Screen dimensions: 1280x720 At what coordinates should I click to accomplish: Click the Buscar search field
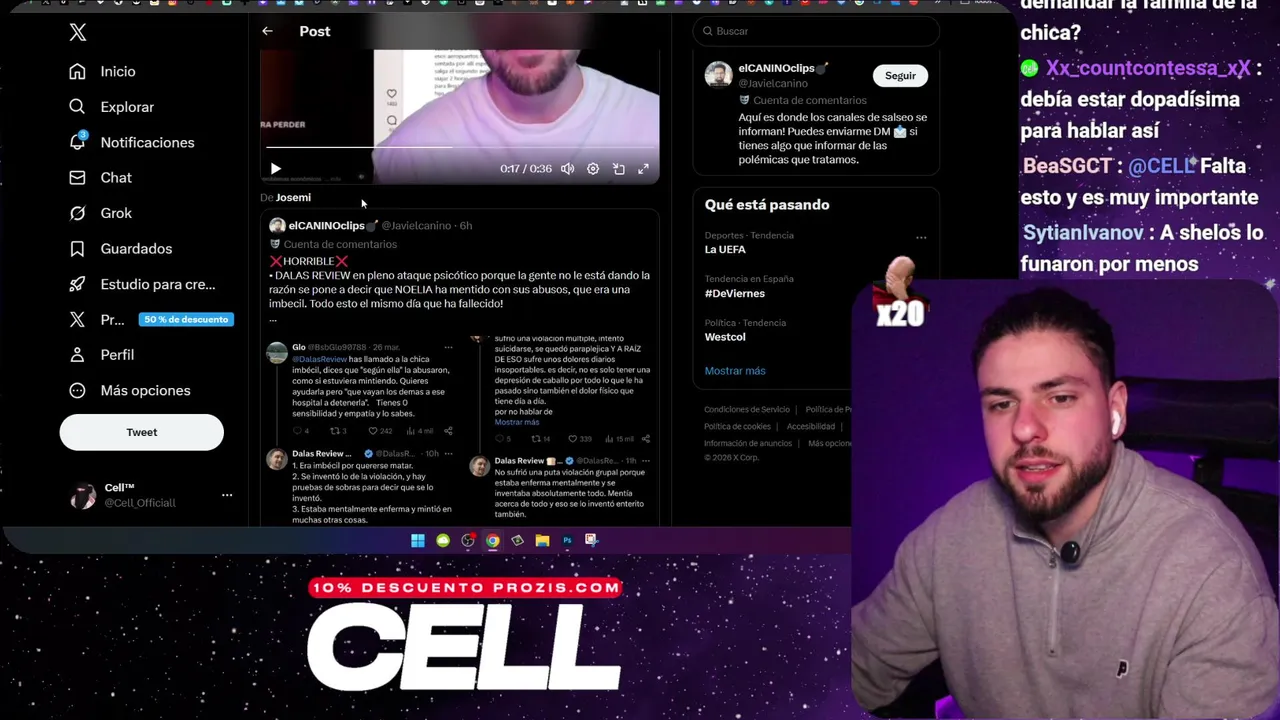[x=816, y=31]
